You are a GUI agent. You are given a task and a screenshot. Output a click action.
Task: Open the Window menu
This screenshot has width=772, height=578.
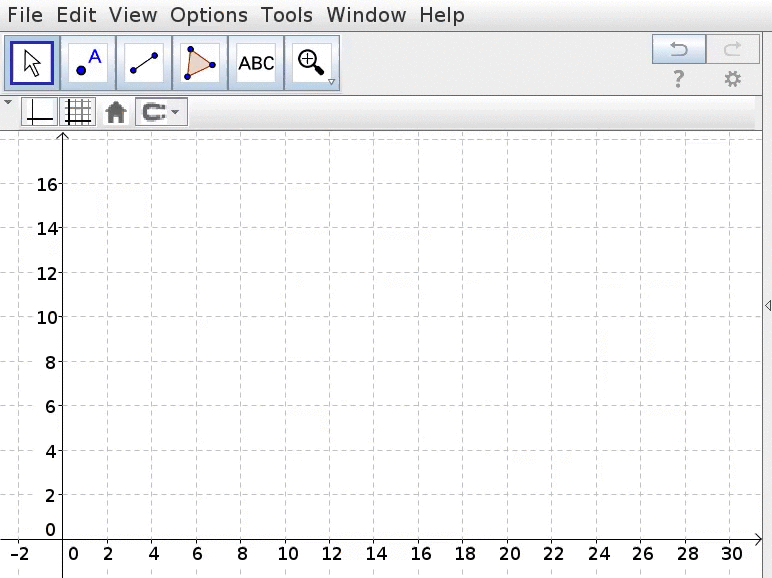coord(366,15)
